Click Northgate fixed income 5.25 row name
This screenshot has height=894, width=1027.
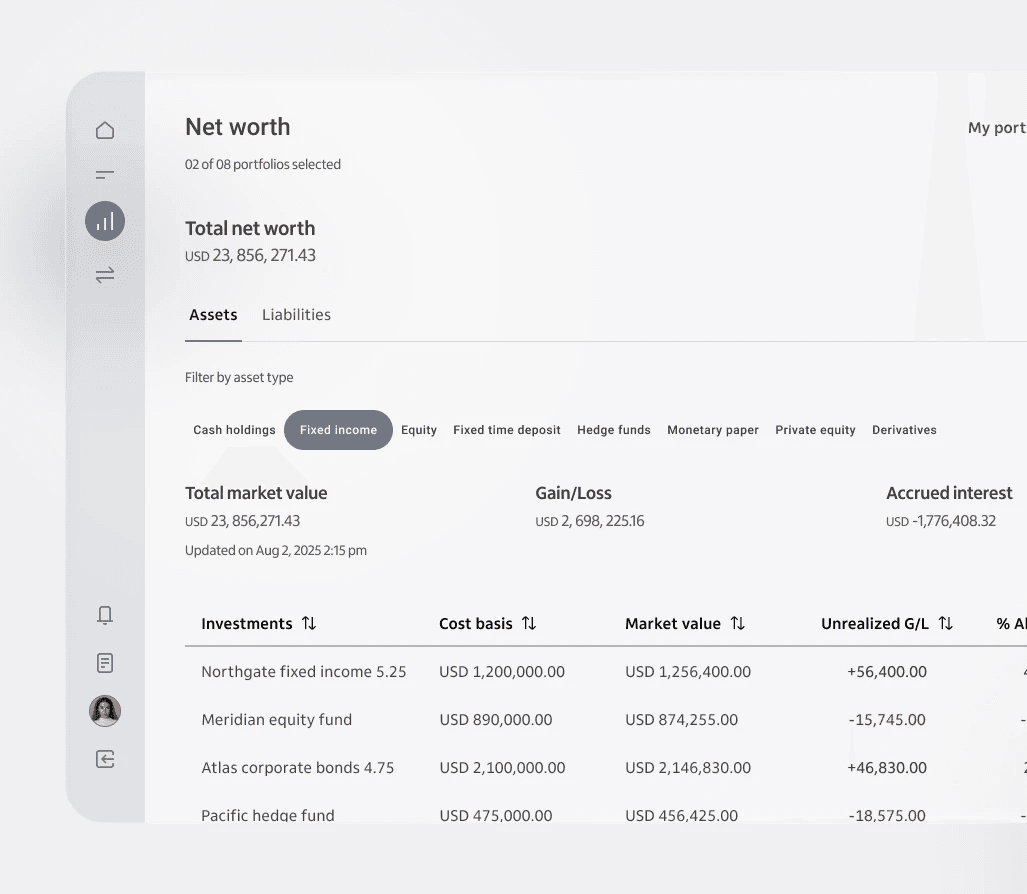(304, 672)
